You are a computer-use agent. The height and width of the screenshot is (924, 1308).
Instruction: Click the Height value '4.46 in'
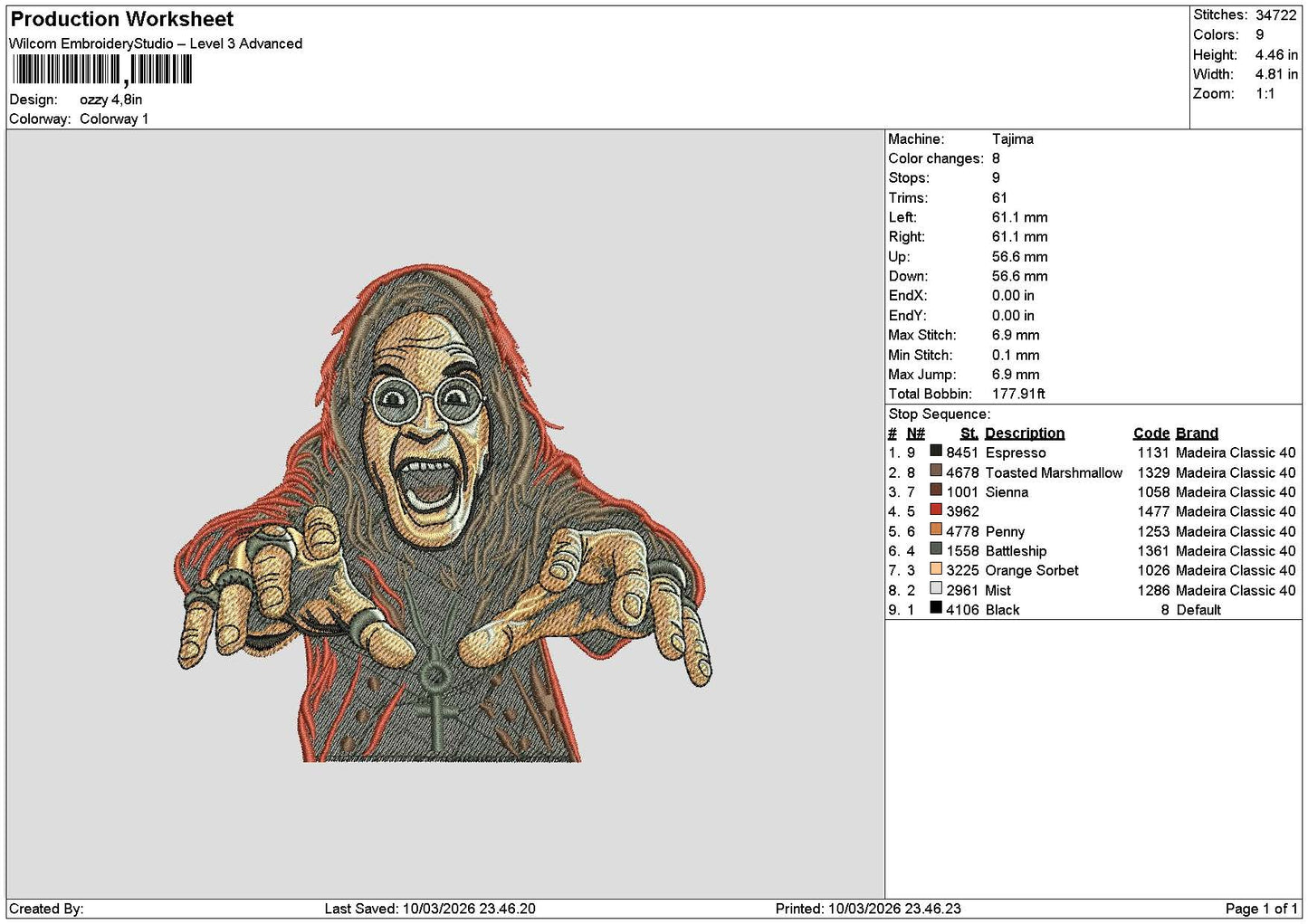coord(1276,54)
